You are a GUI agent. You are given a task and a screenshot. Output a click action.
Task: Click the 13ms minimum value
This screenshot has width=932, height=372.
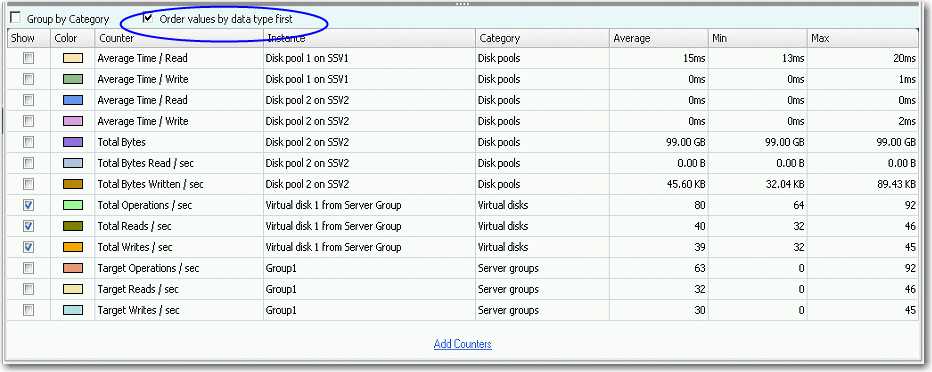(x=793, y=58)
